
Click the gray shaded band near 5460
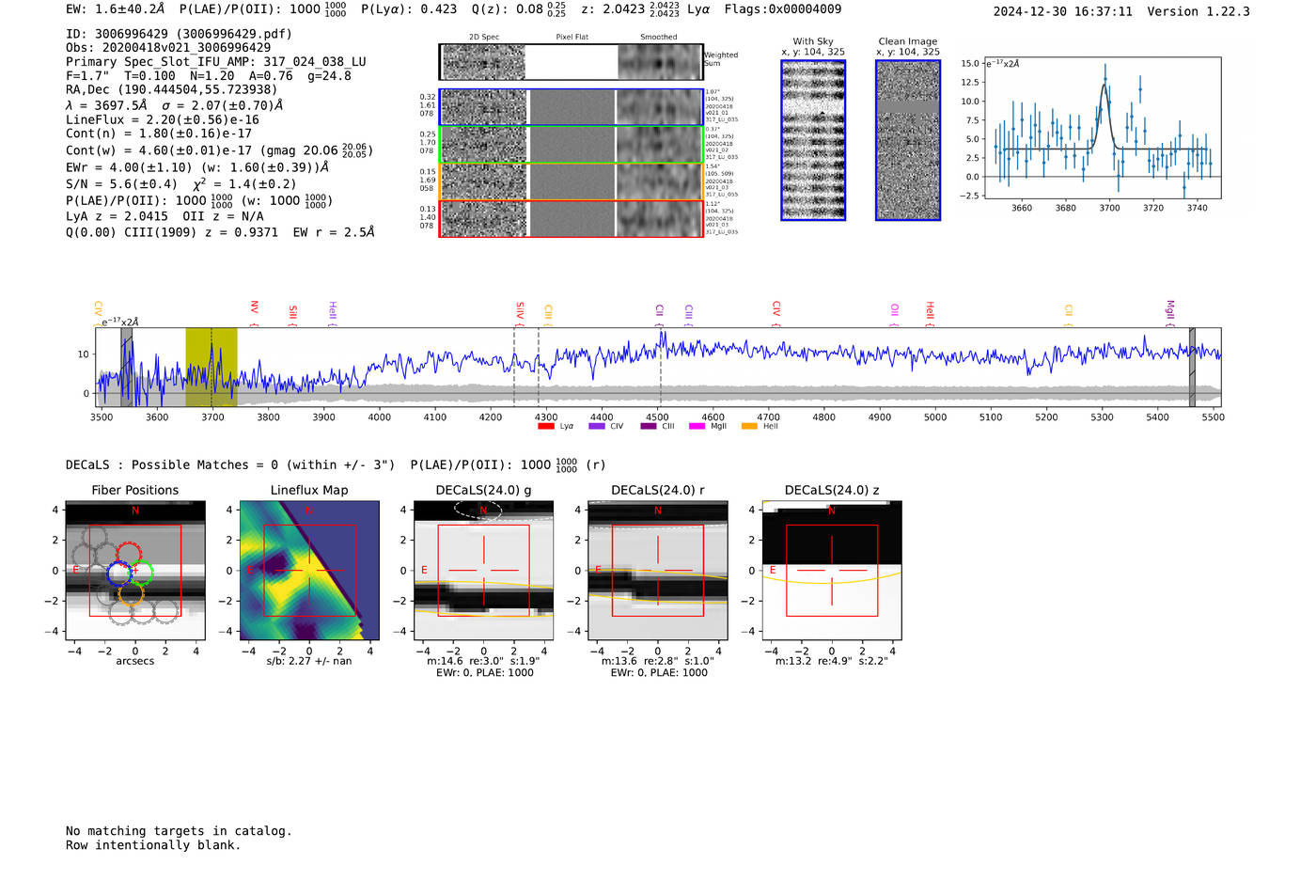point(1192,367)
